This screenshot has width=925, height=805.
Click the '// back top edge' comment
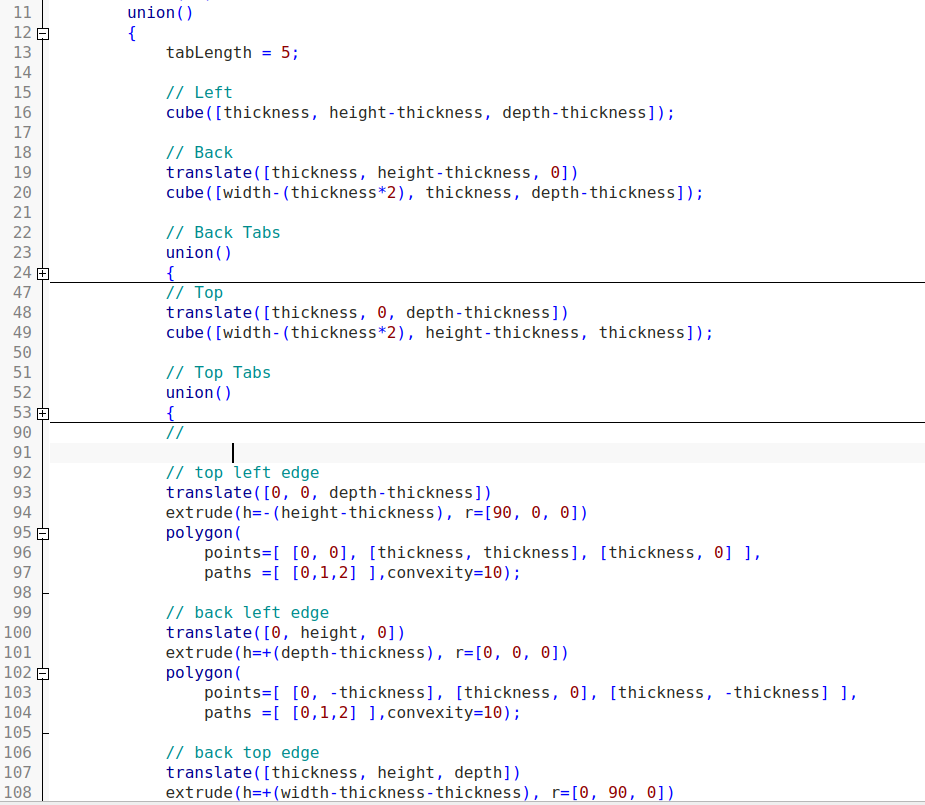pos(242,753)
